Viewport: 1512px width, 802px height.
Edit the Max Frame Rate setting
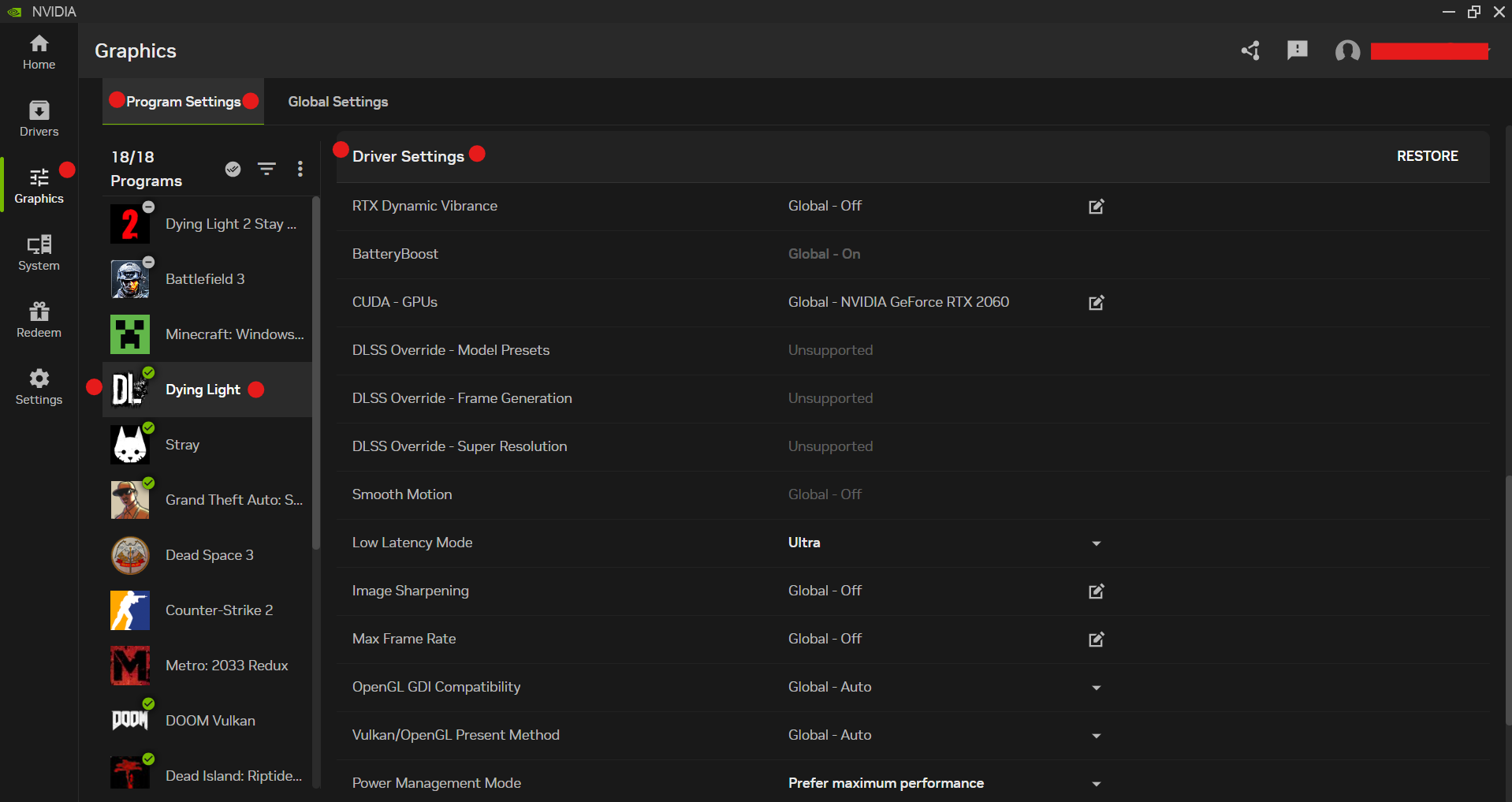pyautogui.click(x=1096, y=640)
